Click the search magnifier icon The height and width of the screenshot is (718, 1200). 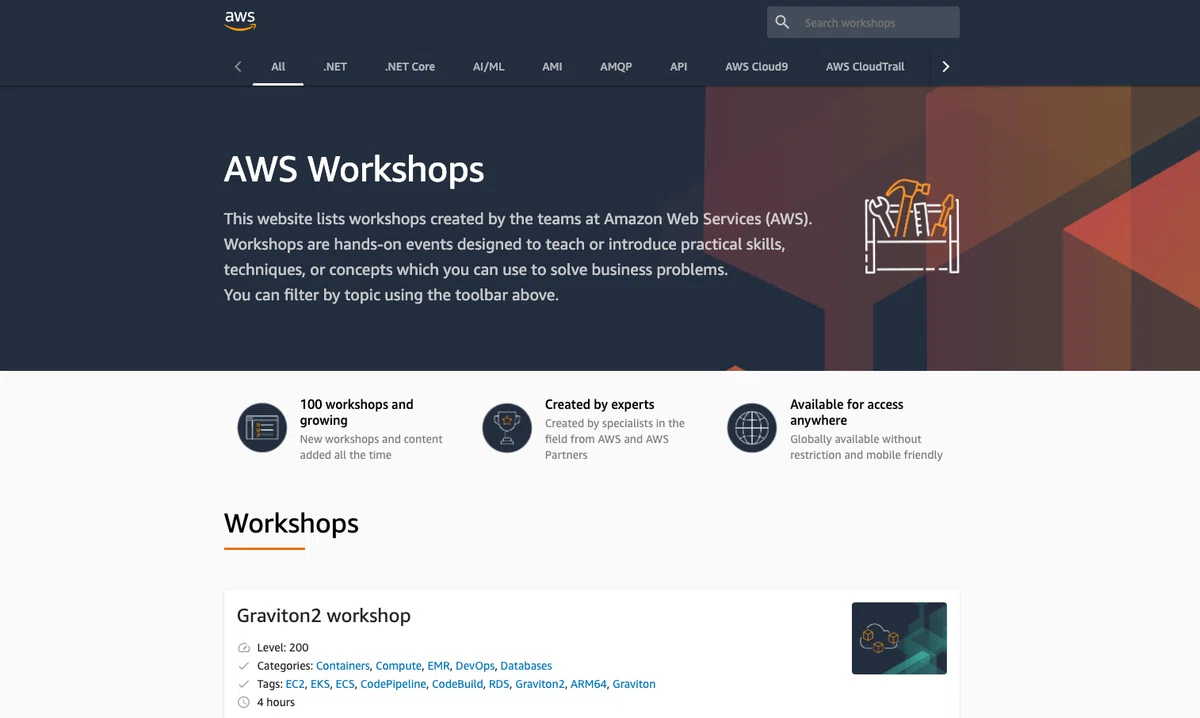pyautogui.click(x=783, y=22)
